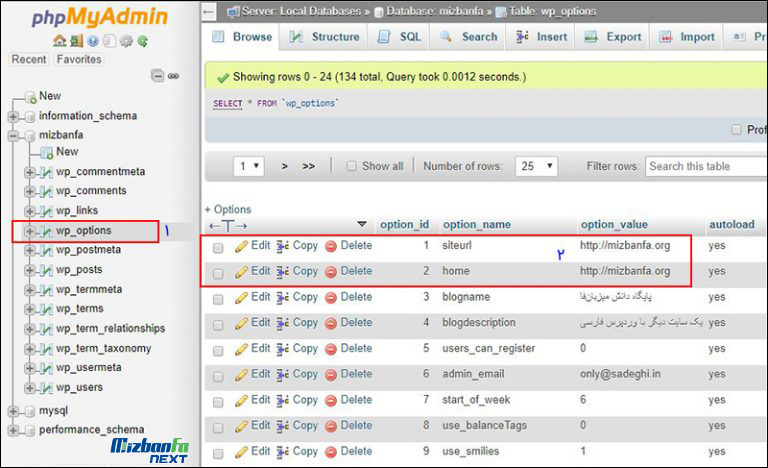Click Copy icon for use_balanceTags row
This screenshot has height=468, width=768.
(283, 426)
